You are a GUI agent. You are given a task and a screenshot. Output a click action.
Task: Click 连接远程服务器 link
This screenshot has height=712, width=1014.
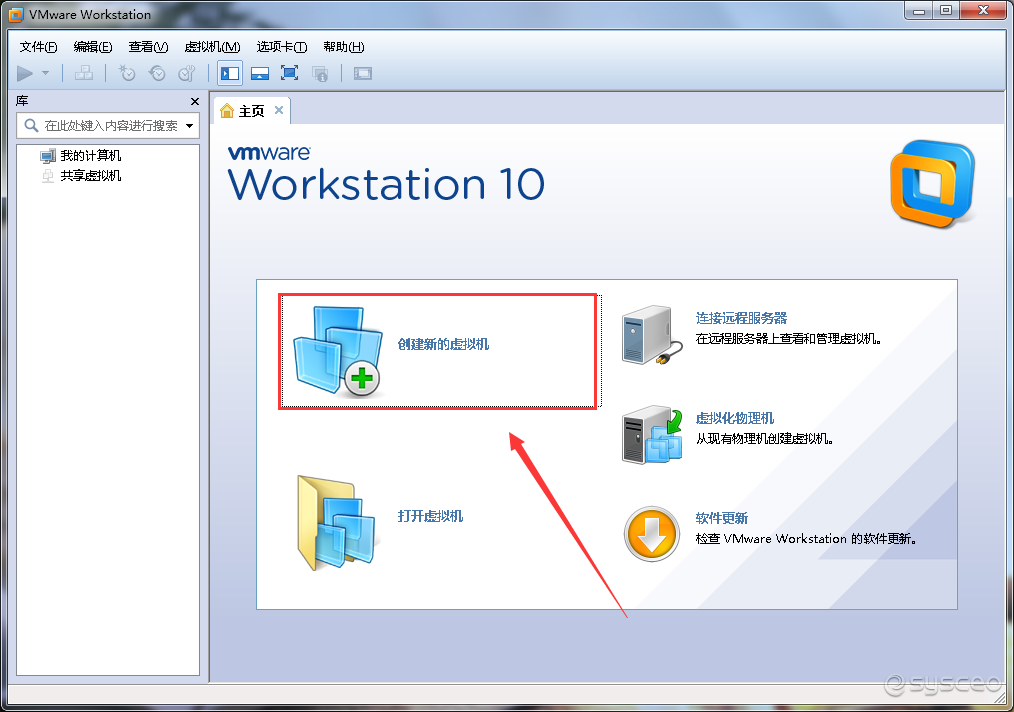click(741, 318)
